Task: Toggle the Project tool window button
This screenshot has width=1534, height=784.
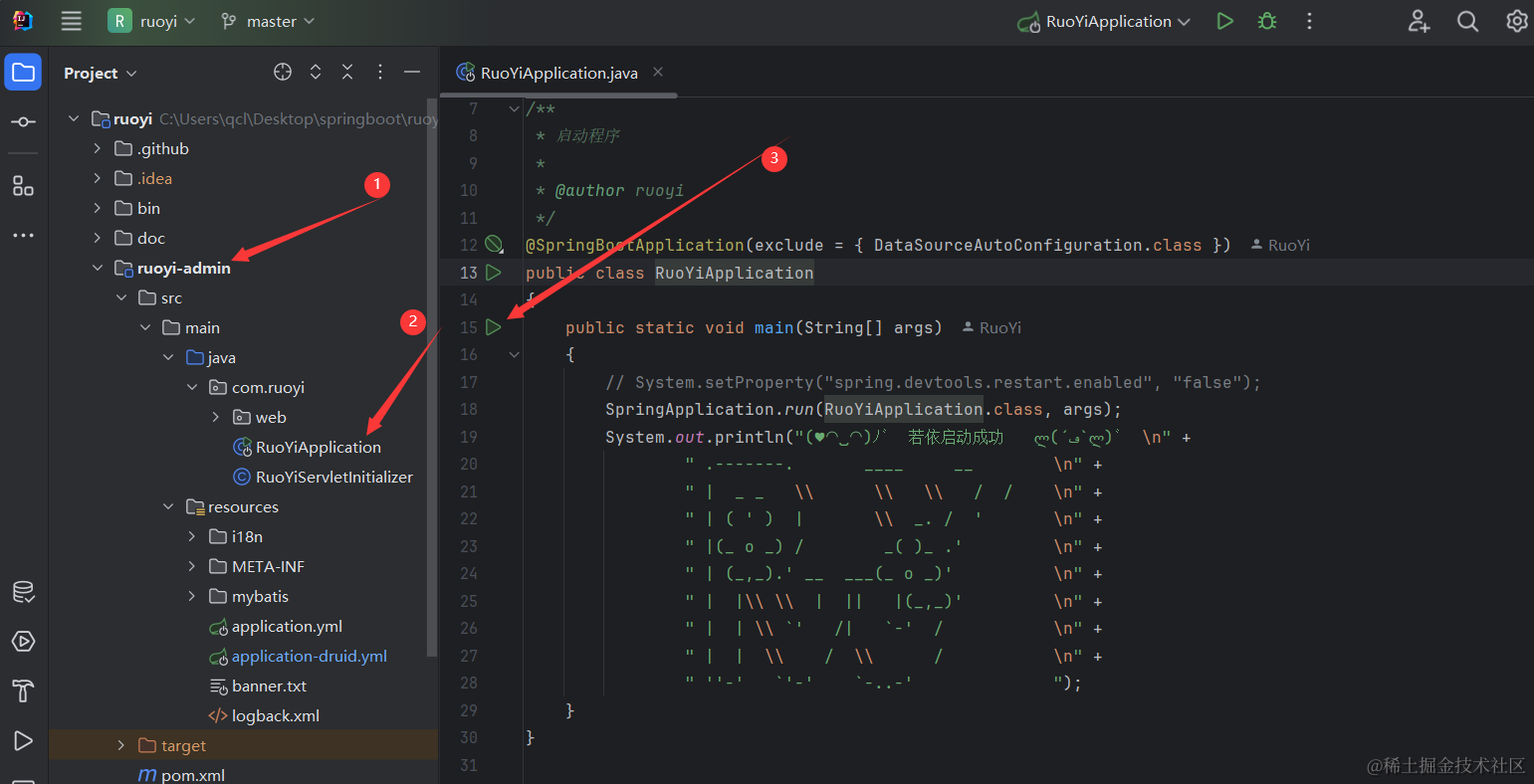Action: [23, 72]
